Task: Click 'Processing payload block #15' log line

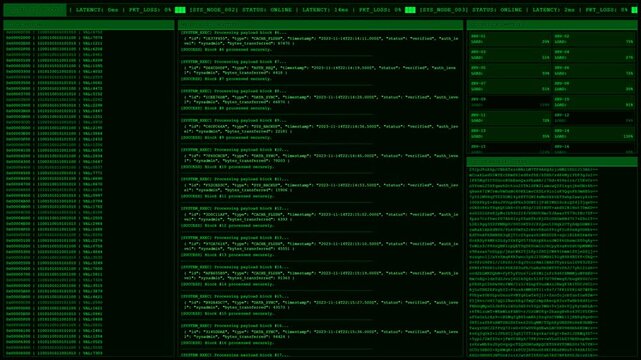Action: 235,297
